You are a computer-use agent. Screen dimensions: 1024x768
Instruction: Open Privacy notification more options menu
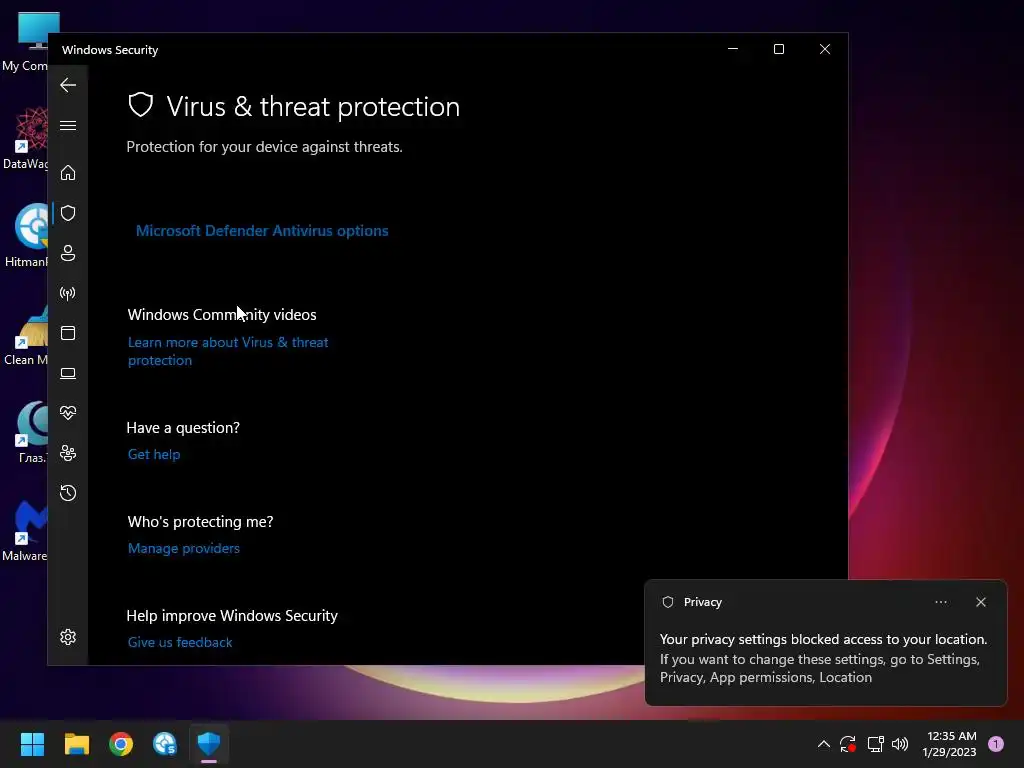tap(941, 602)
